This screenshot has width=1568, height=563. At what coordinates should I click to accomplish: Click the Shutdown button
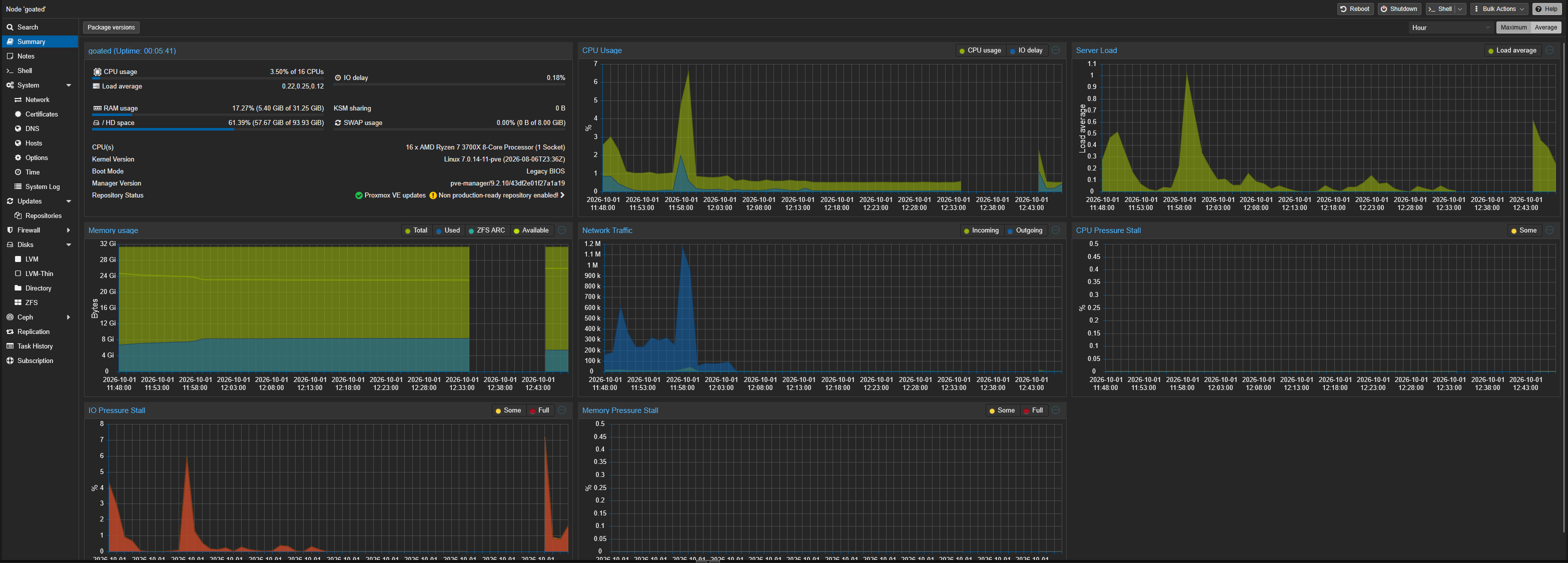(x=1399, y=9)
